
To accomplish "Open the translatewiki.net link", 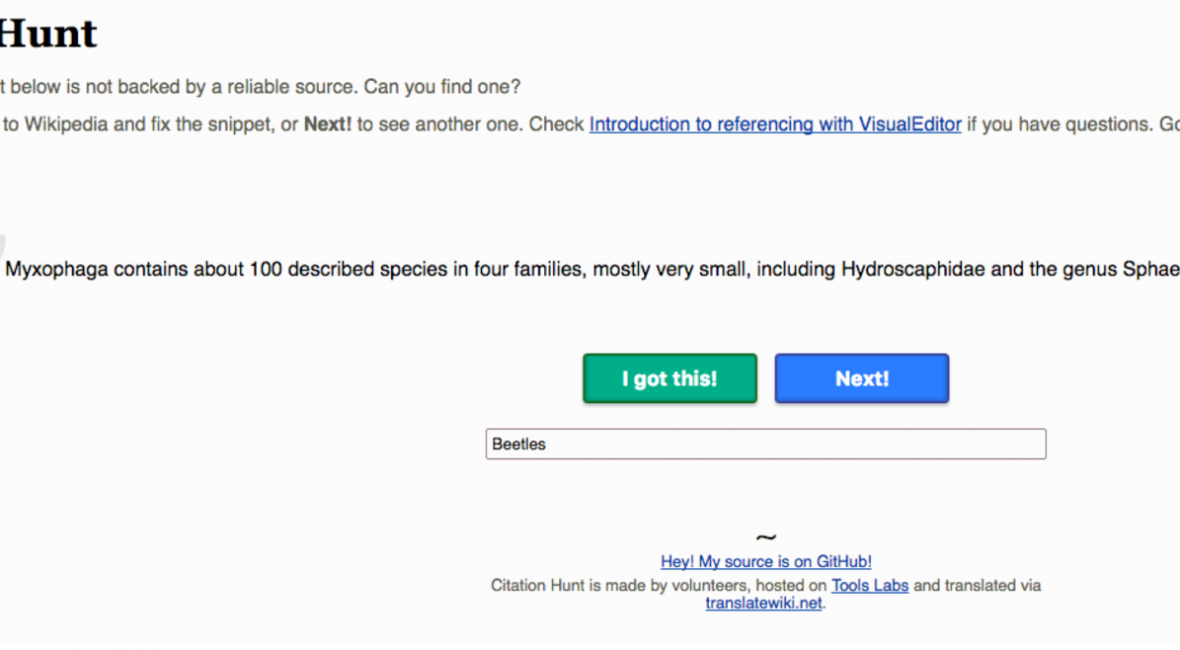I will 764,603.
